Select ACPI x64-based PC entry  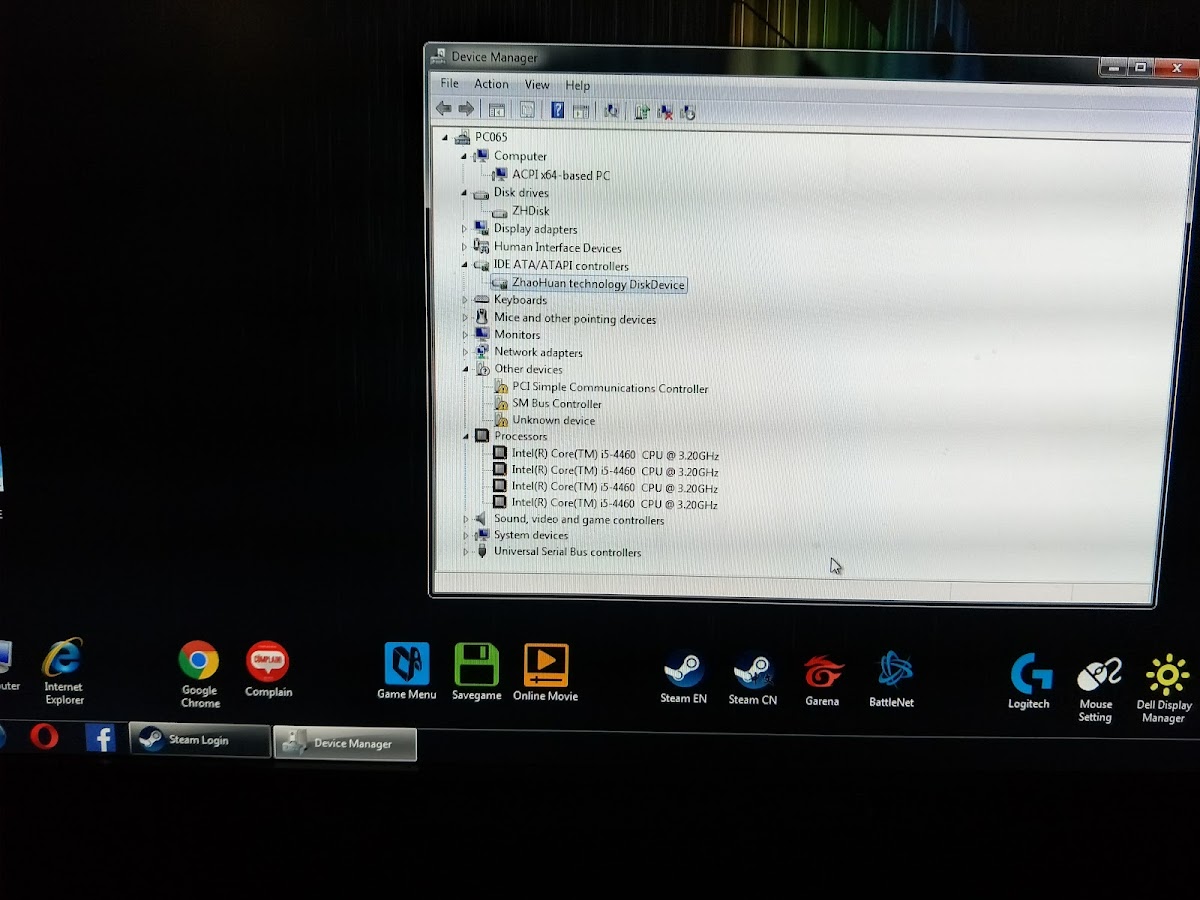[561, 175]
